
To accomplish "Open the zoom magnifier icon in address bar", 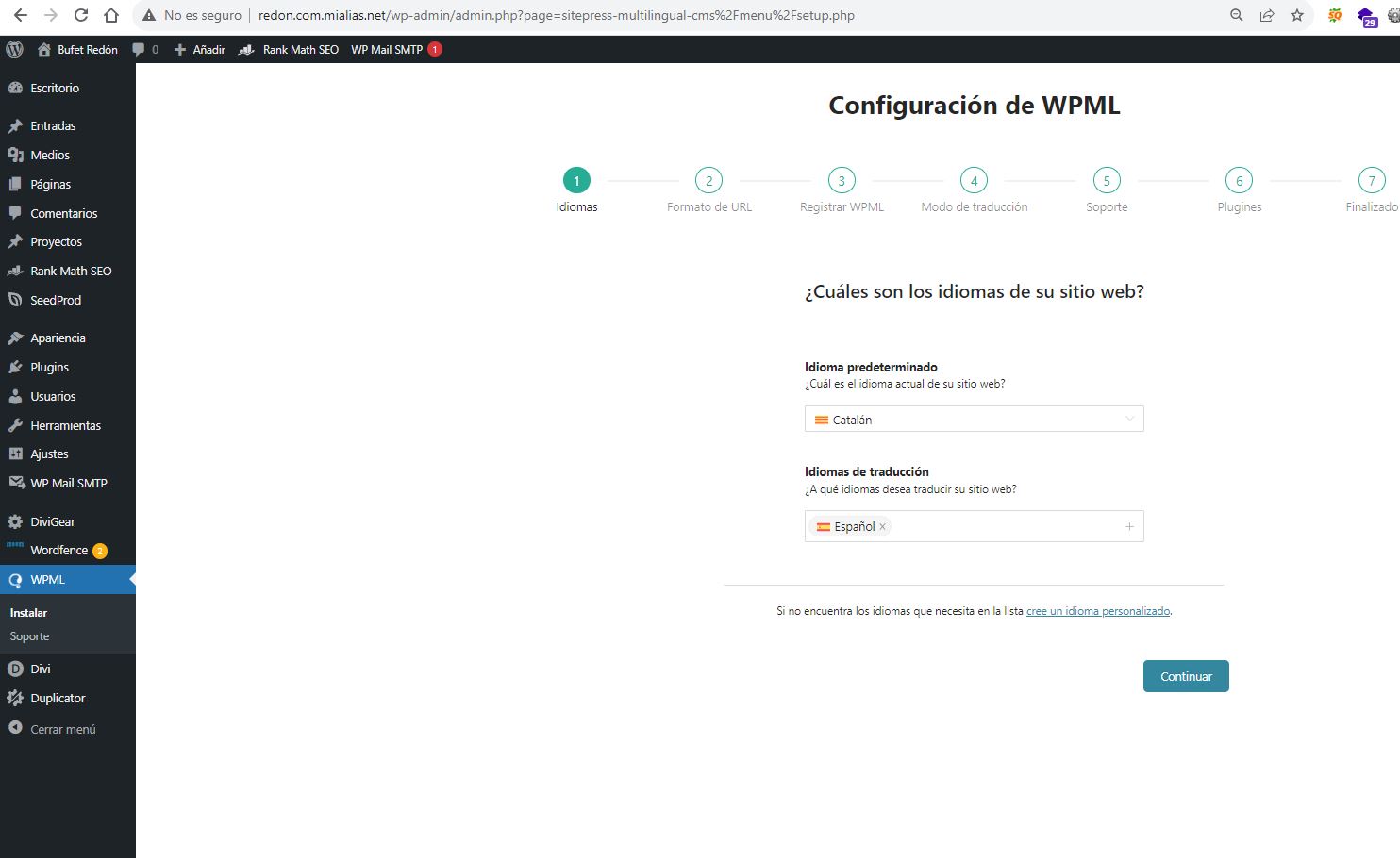I will click(1237, 15).
